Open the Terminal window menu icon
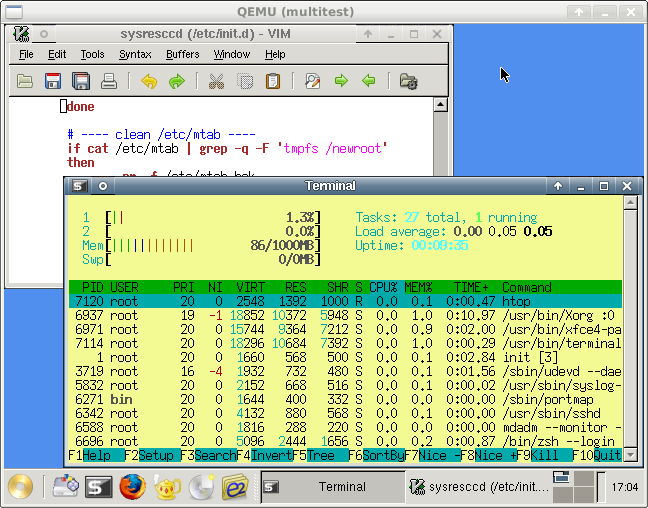648x508 pixels. click(78, 186)
